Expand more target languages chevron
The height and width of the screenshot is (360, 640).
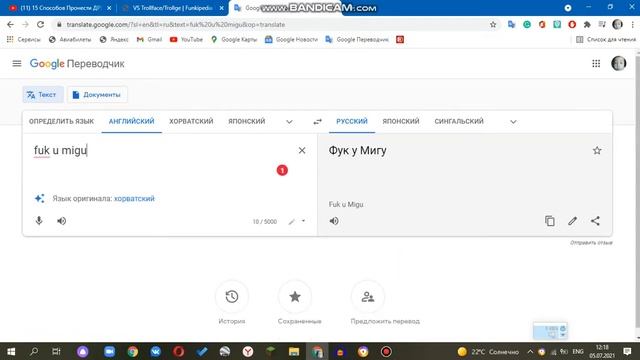pos(513,122)
